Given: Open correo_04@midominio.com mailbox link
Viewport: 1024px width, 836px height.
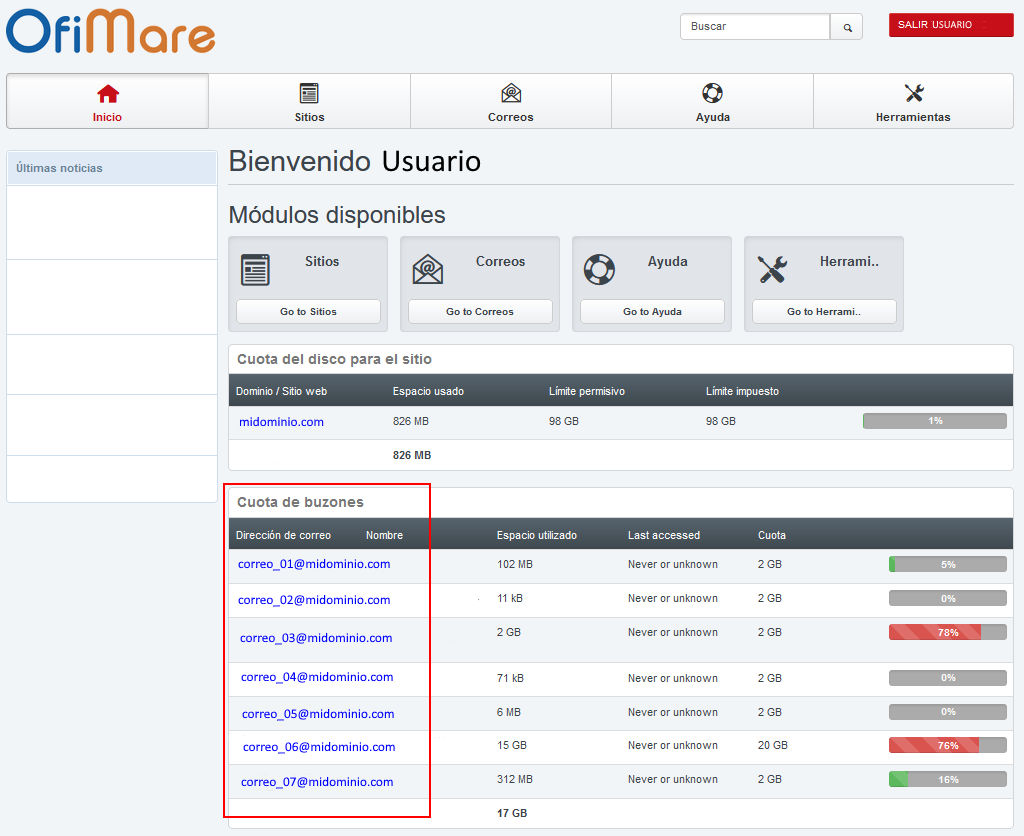Looking at the screenshot, I should [x=317, y=677].
